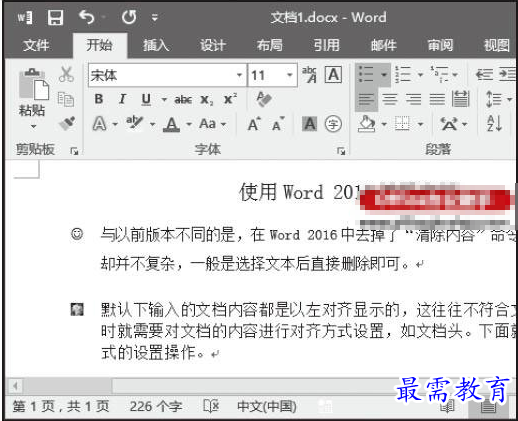Click the Text Effects A icon
This screenshot has height=421, width=518.
99,124
